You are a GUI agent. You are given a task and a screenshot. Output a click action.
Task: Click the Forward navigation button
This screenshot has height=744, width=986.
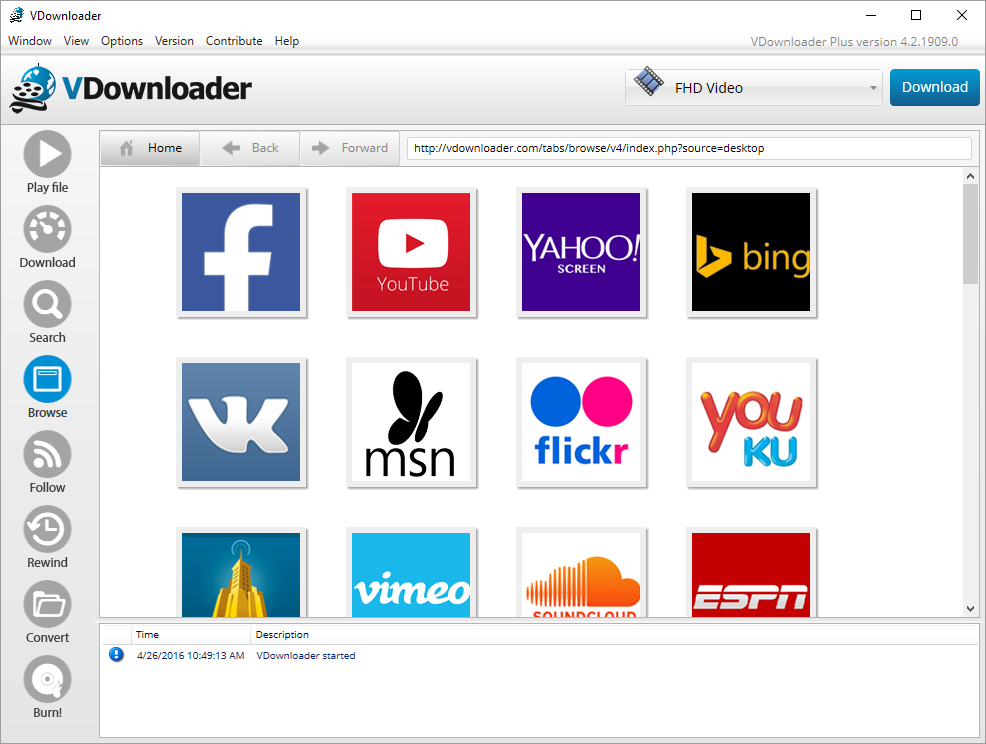350,148
